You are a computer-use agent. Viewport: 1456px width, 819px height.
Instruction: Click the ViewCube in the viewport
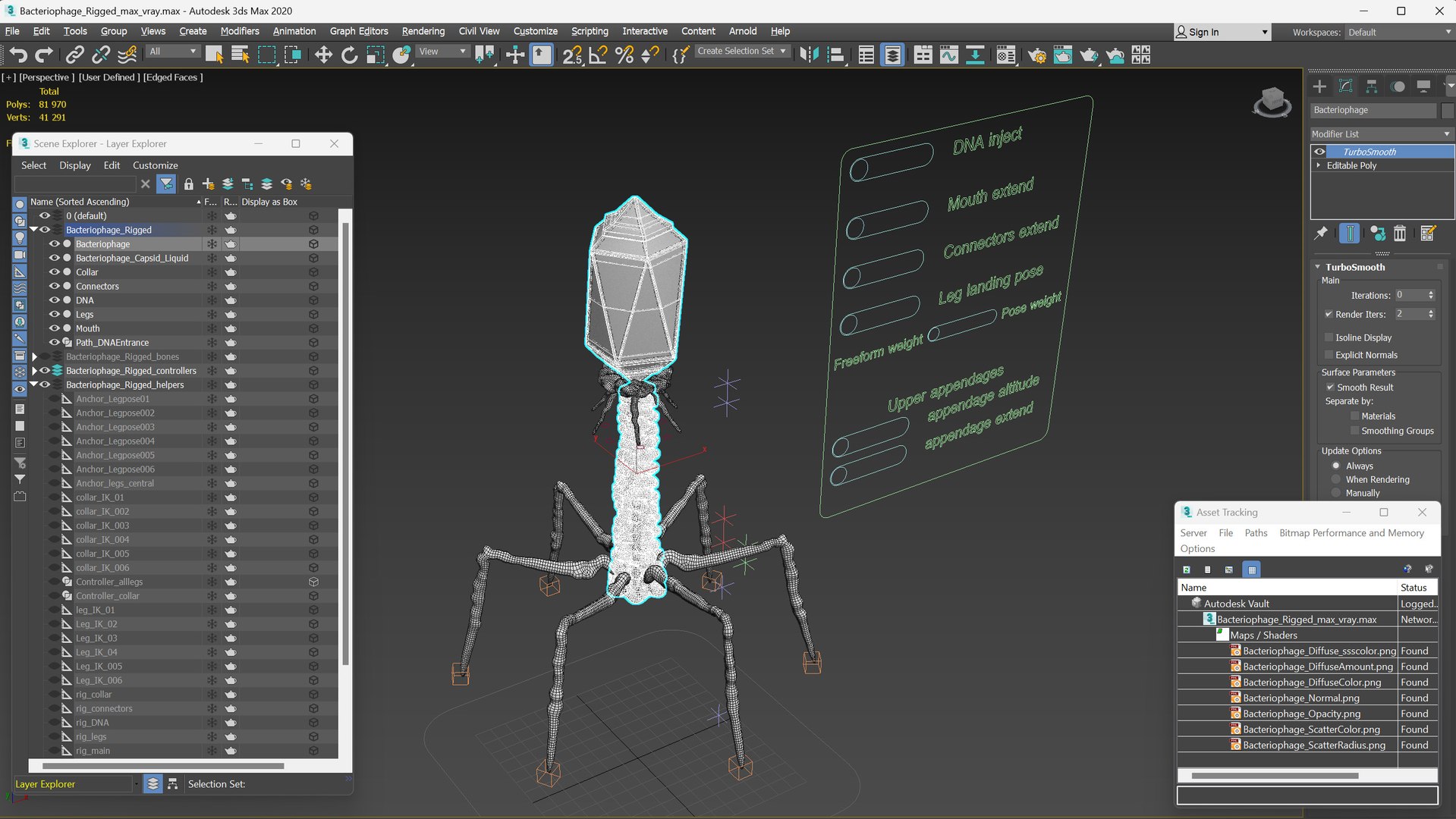[1272, 102]
